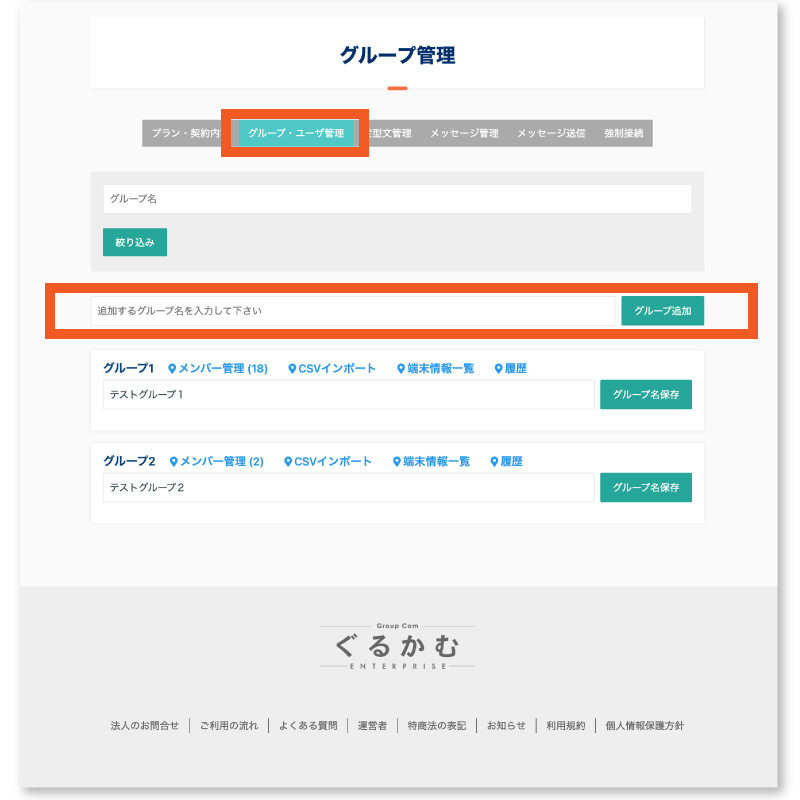Click the pin icon beside CSVインポート for グループ2
The width and height of the screenshot is (800, 800).
click(x=287, y=461)
